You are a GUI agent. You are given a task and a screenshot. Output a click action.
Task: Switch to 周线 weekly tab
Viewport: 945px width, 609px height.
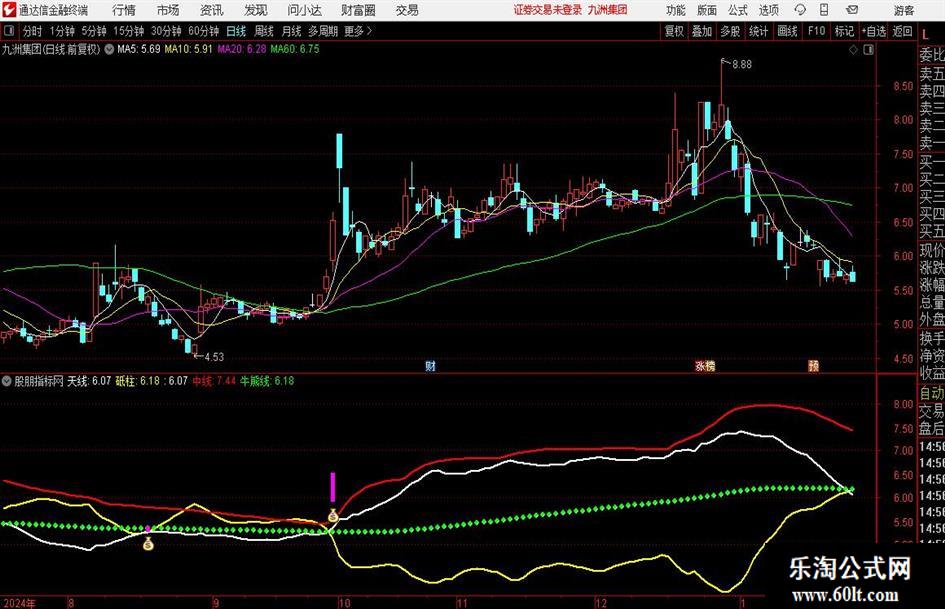(264, 31)
